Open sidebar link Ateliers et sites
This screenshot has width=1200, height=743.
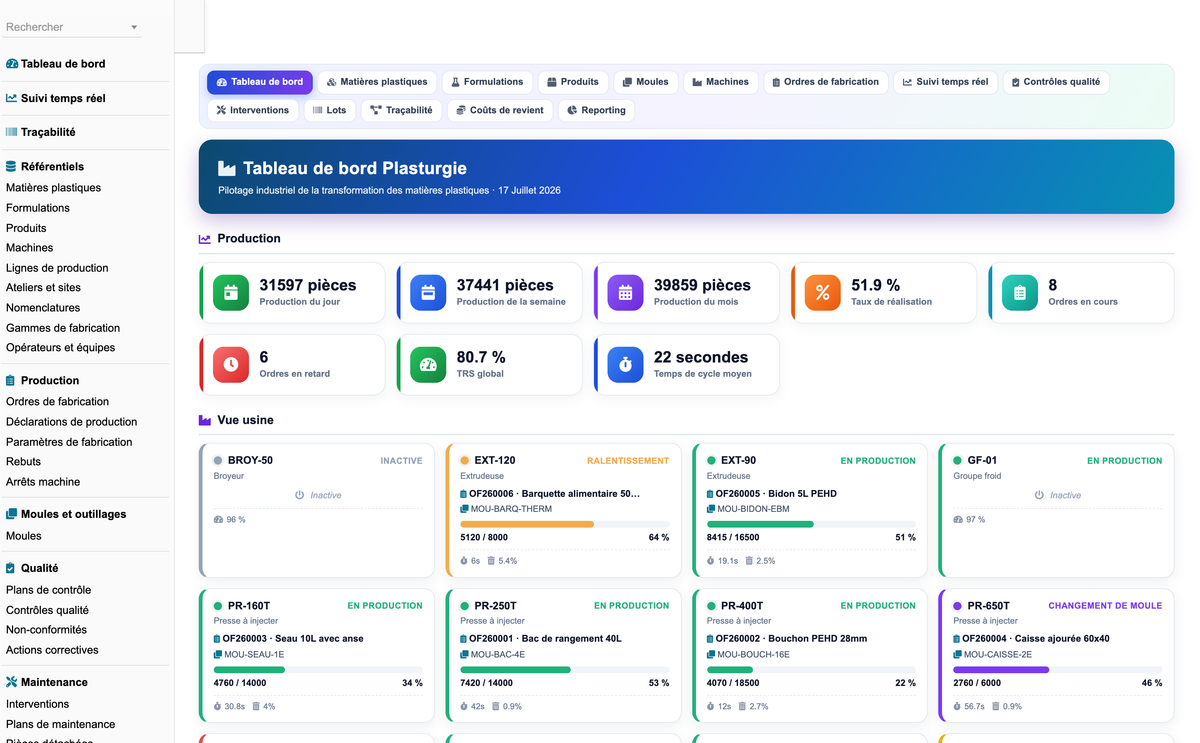(43, 288)
